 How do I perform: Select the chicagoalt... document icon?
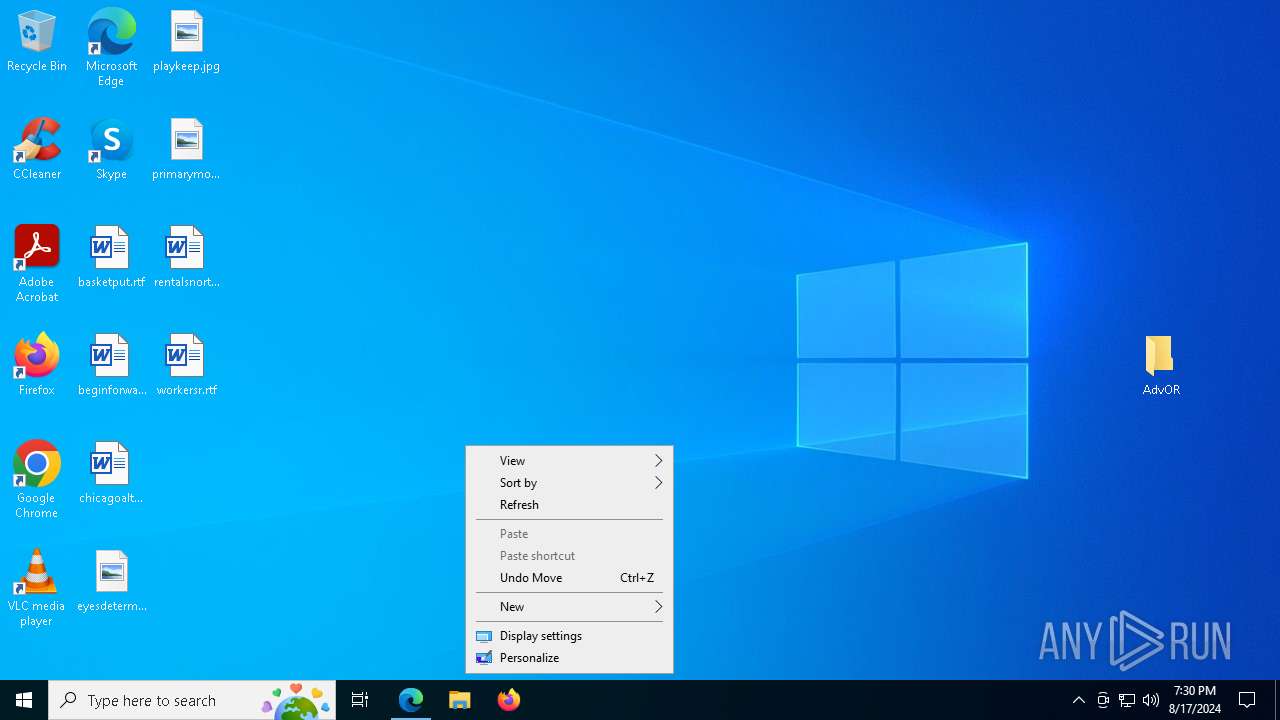111,474
